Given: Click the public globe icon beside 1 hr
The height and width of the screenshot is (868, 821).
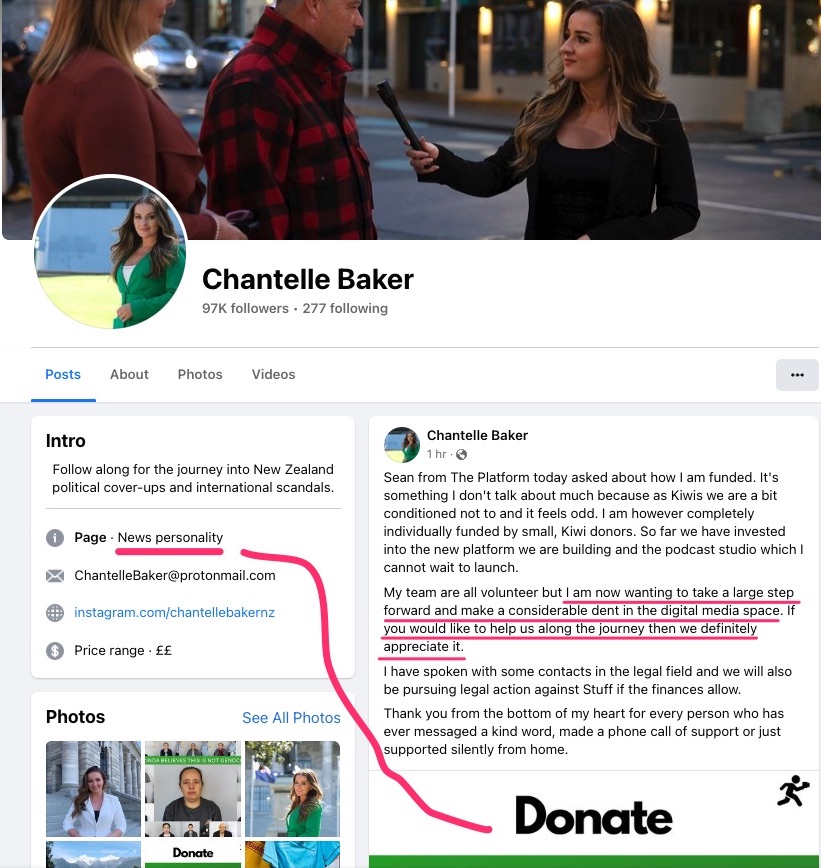Looking at the screenshot, I should click(461, 454).
